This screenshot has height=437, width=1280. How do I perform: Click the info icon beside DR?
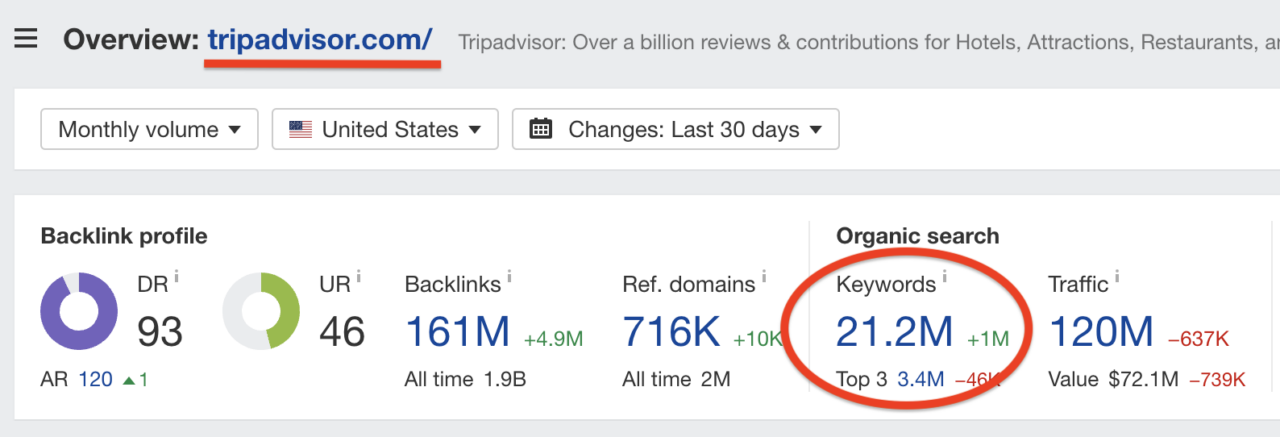pos(176,275)
